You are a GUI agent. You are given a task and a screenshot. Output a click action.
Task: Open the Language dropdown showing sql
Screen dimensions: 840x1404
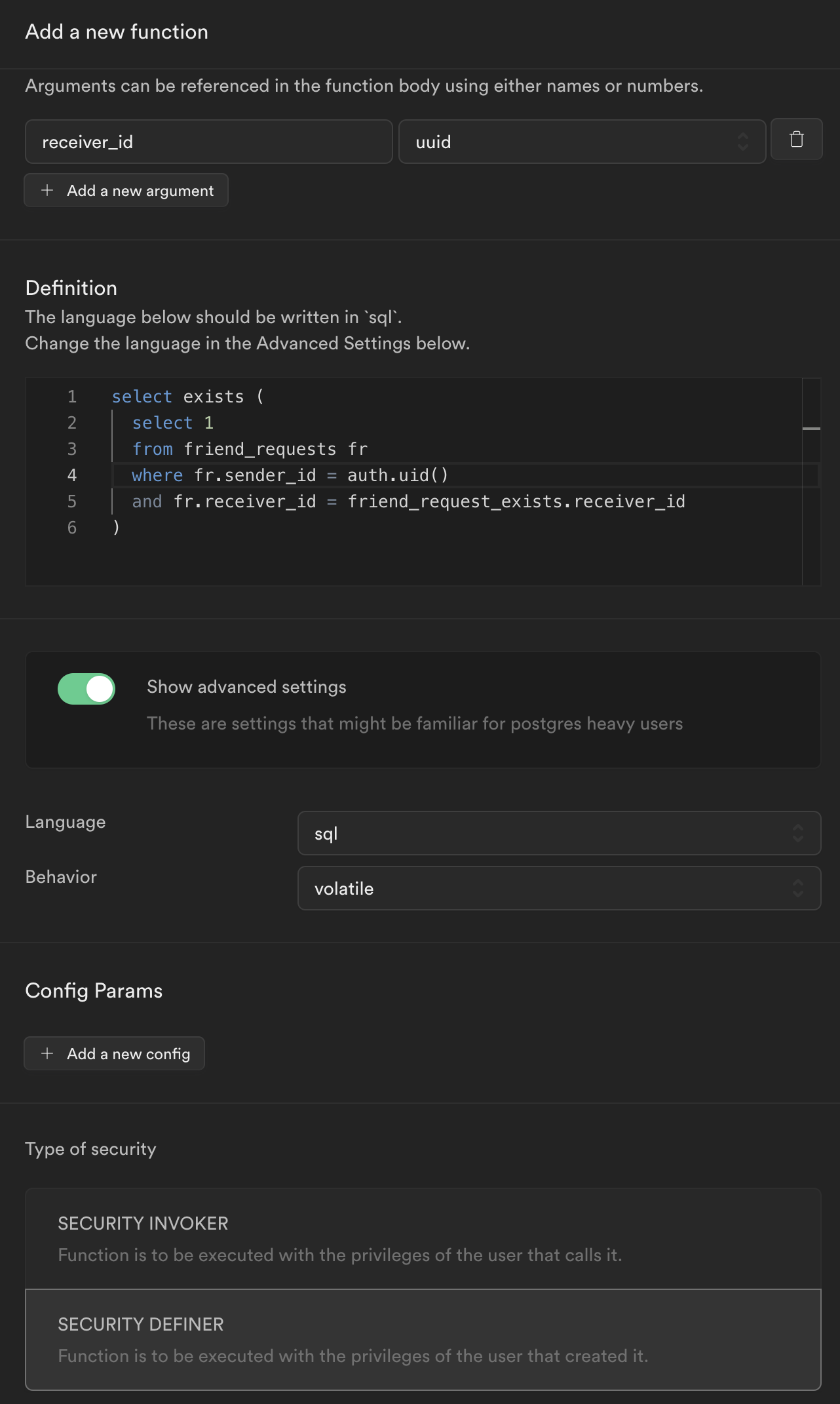tap(559, 833)
